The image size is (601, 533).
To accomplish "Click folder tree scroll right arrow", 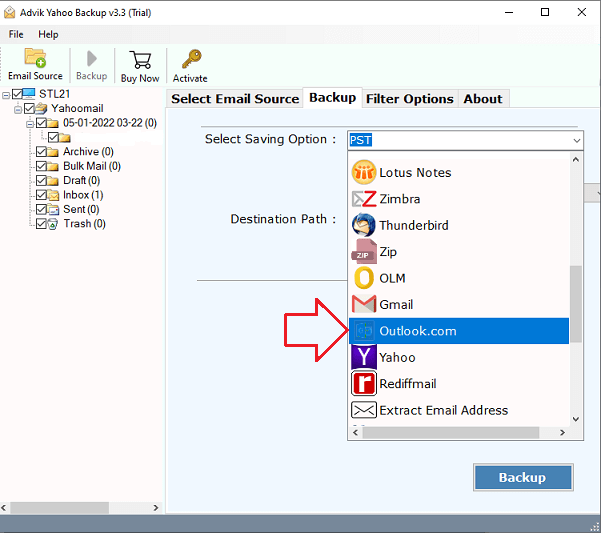I will 156,508.
